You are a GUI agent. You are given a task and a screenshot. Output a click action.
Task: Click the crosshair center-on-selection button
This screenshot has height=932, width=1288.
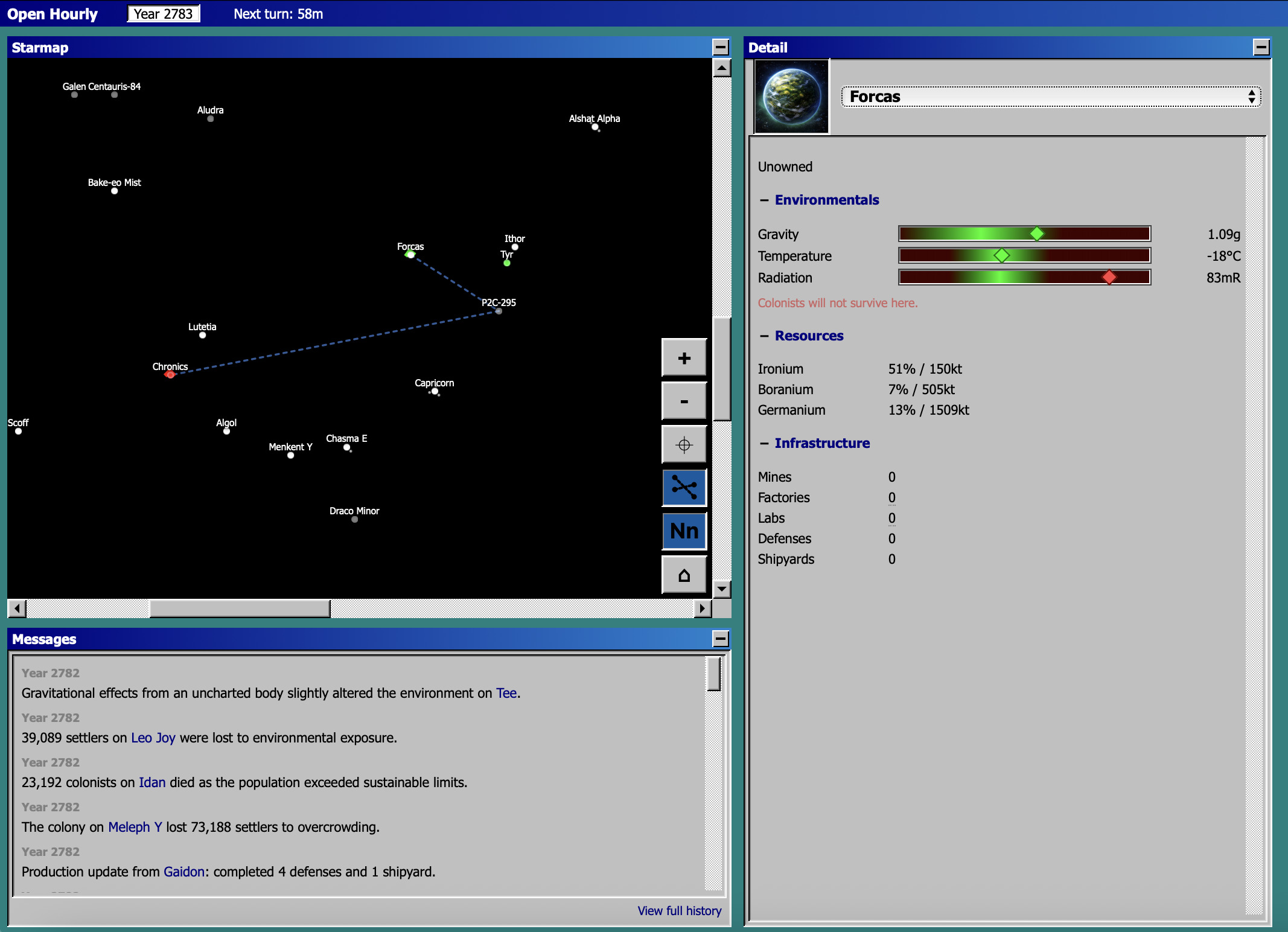point(684,445)
